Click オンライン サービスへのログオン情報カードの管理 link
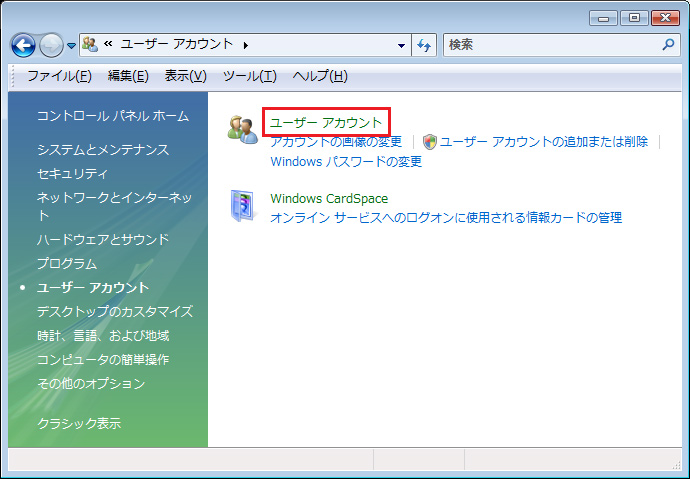Image resolution: width=690 pixels, height=479 pixels. point(446,217)
